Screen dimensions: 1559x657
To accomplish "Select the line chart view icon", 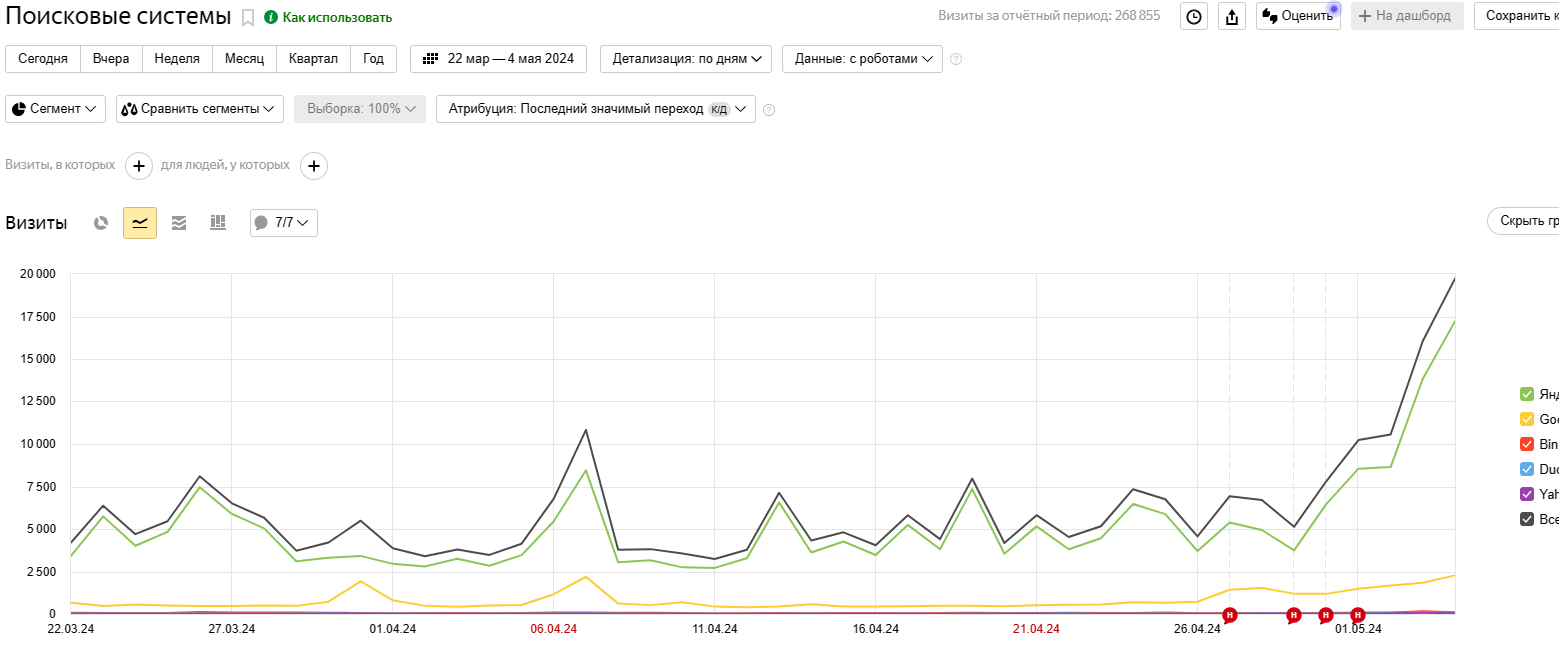I will pos(140,223).
